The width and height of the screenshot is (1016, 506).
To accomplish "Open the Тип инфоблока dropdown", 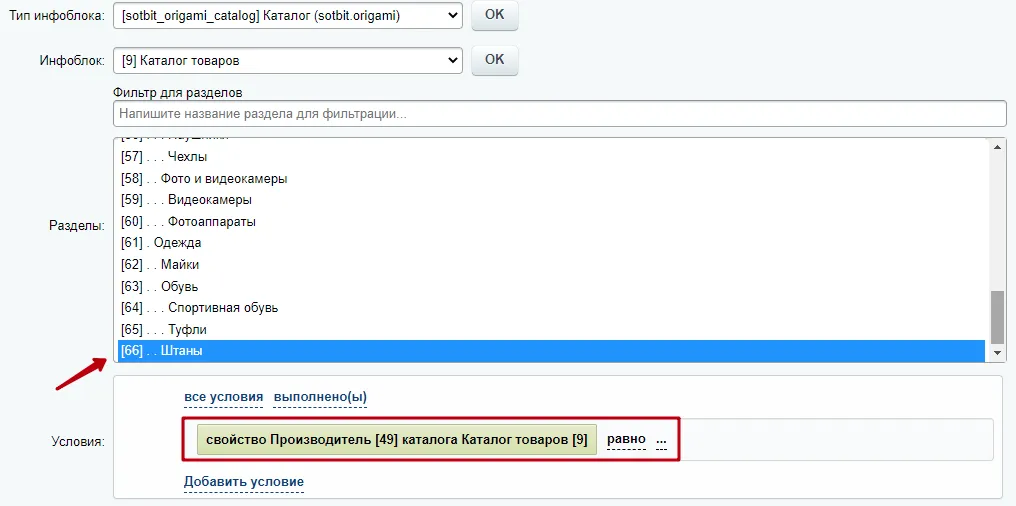I will pos(287,15).
